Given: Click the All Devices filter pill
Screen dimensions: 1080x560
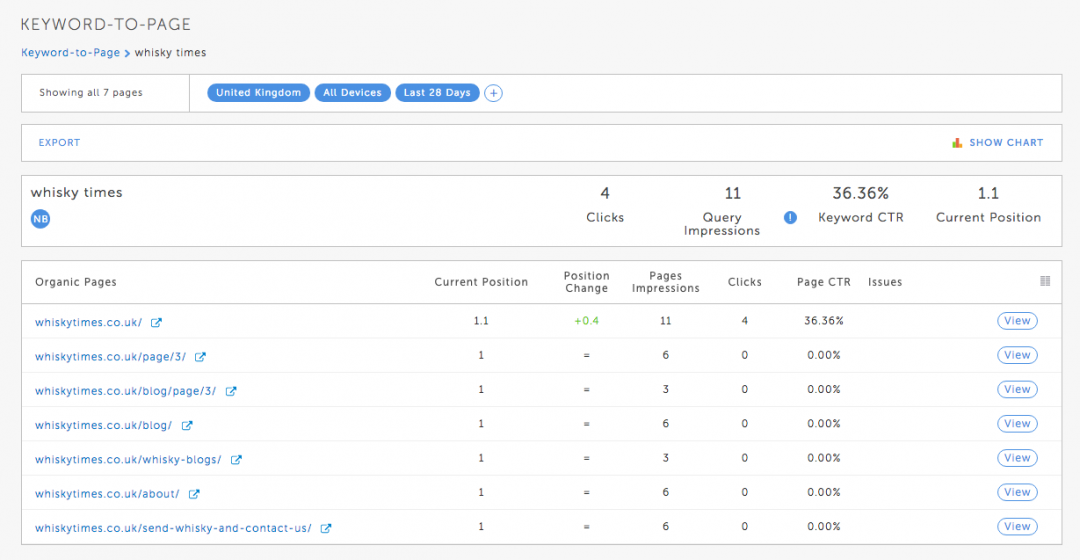Looking at the screenshot, I should tap(353, 93).
